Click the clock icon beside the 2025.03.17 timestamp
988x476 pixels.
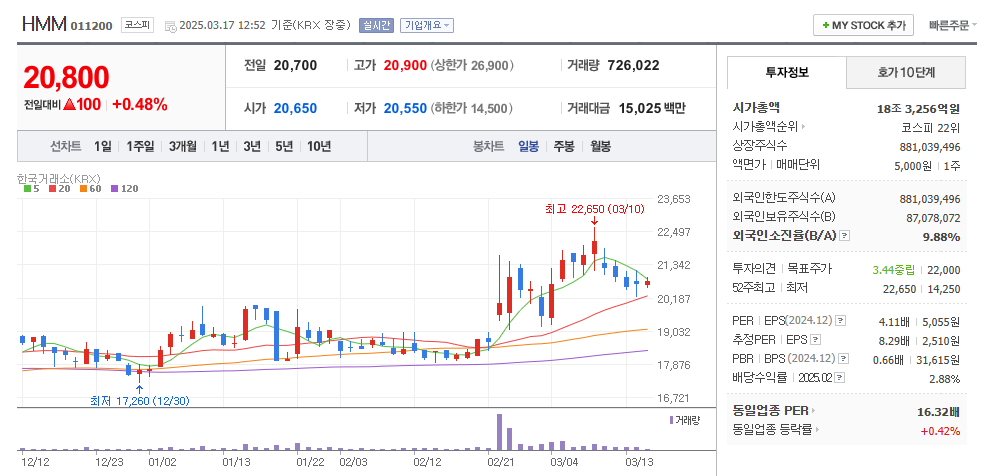point(170,26)
